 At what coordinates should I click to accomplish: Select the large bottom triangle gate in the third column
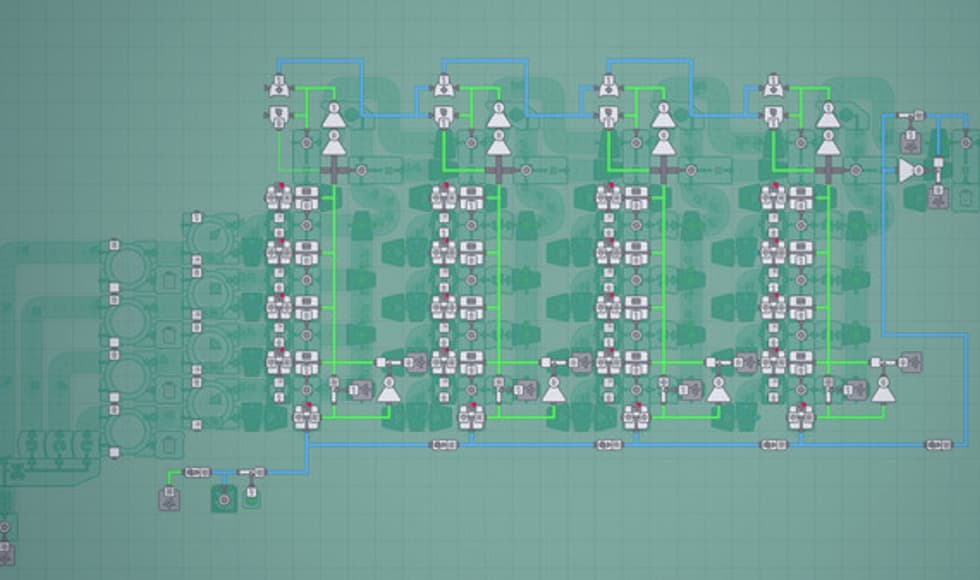(719, 390)
